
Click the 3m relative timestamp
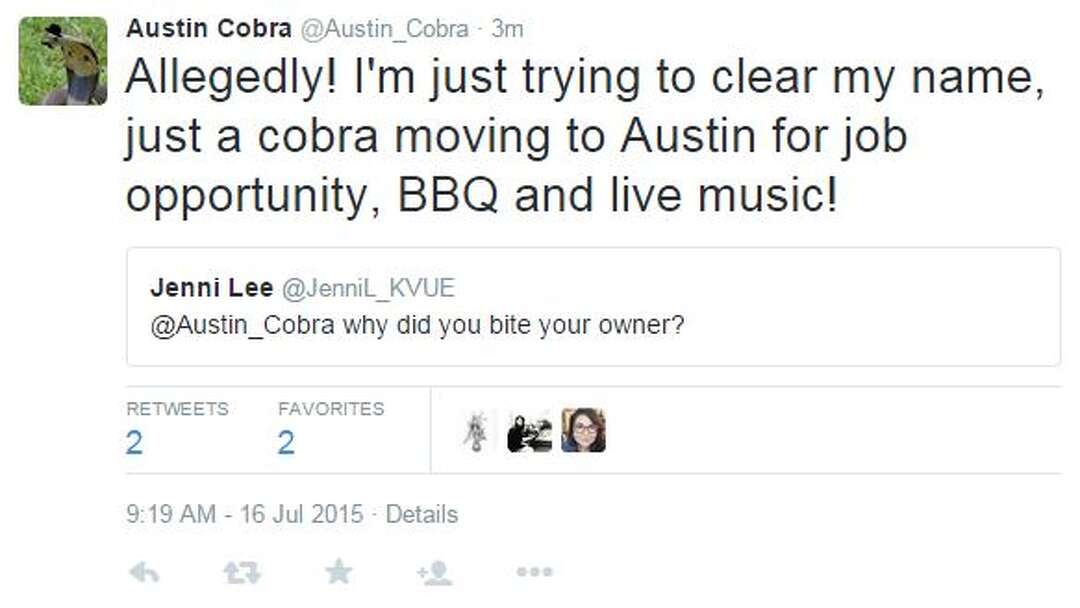507,29
